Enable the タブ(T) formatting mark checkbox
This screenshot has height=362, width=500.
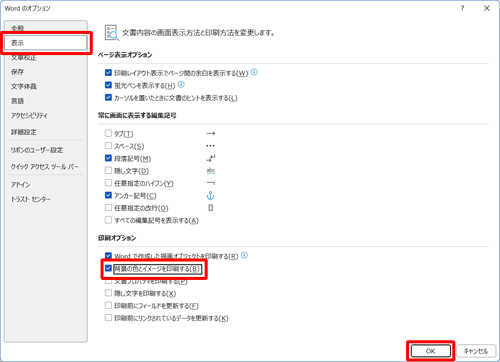pyautogui.click(x=108, y=133)
